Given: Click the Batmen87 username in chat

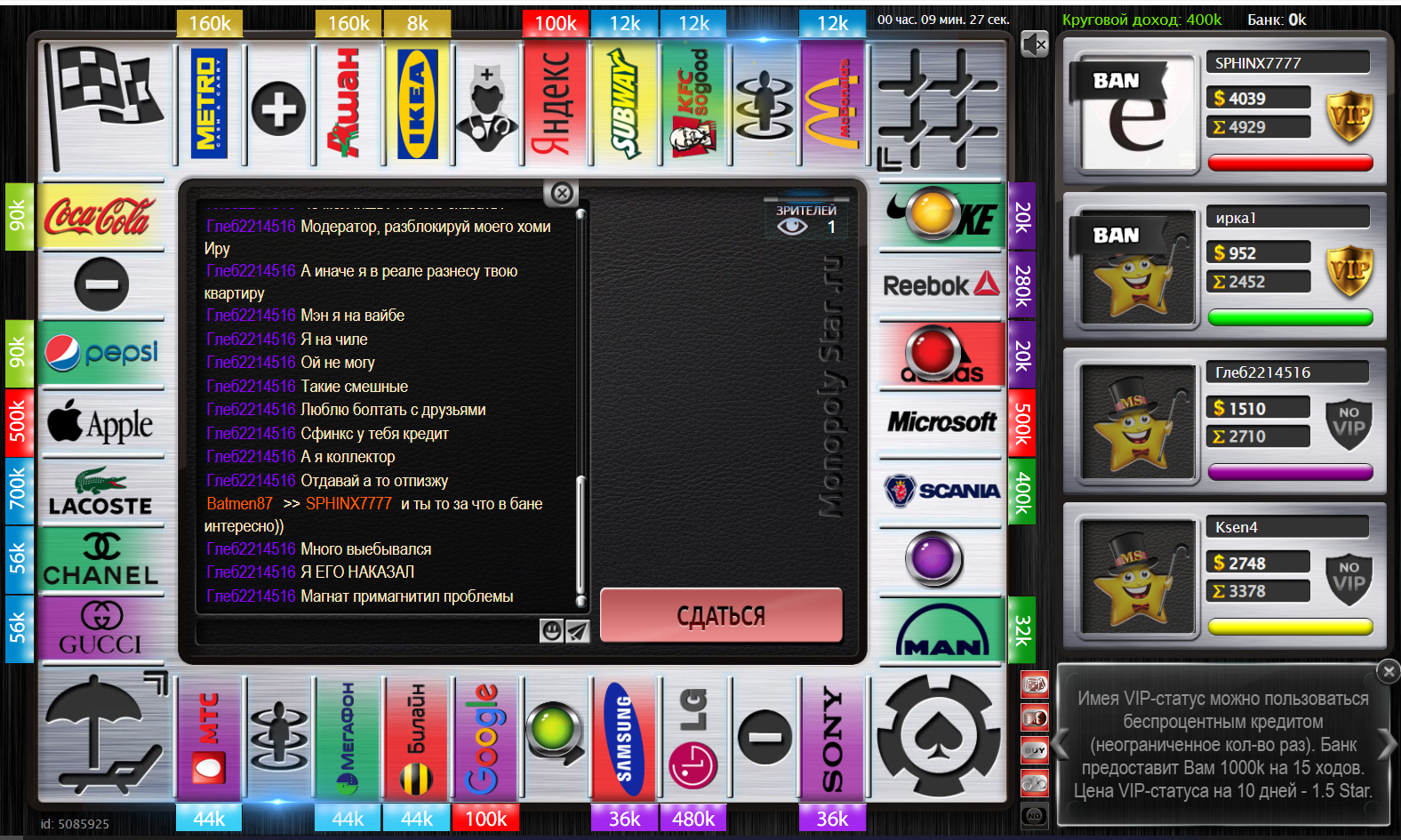Looking at the screenshot, I should tap(239, 503).
